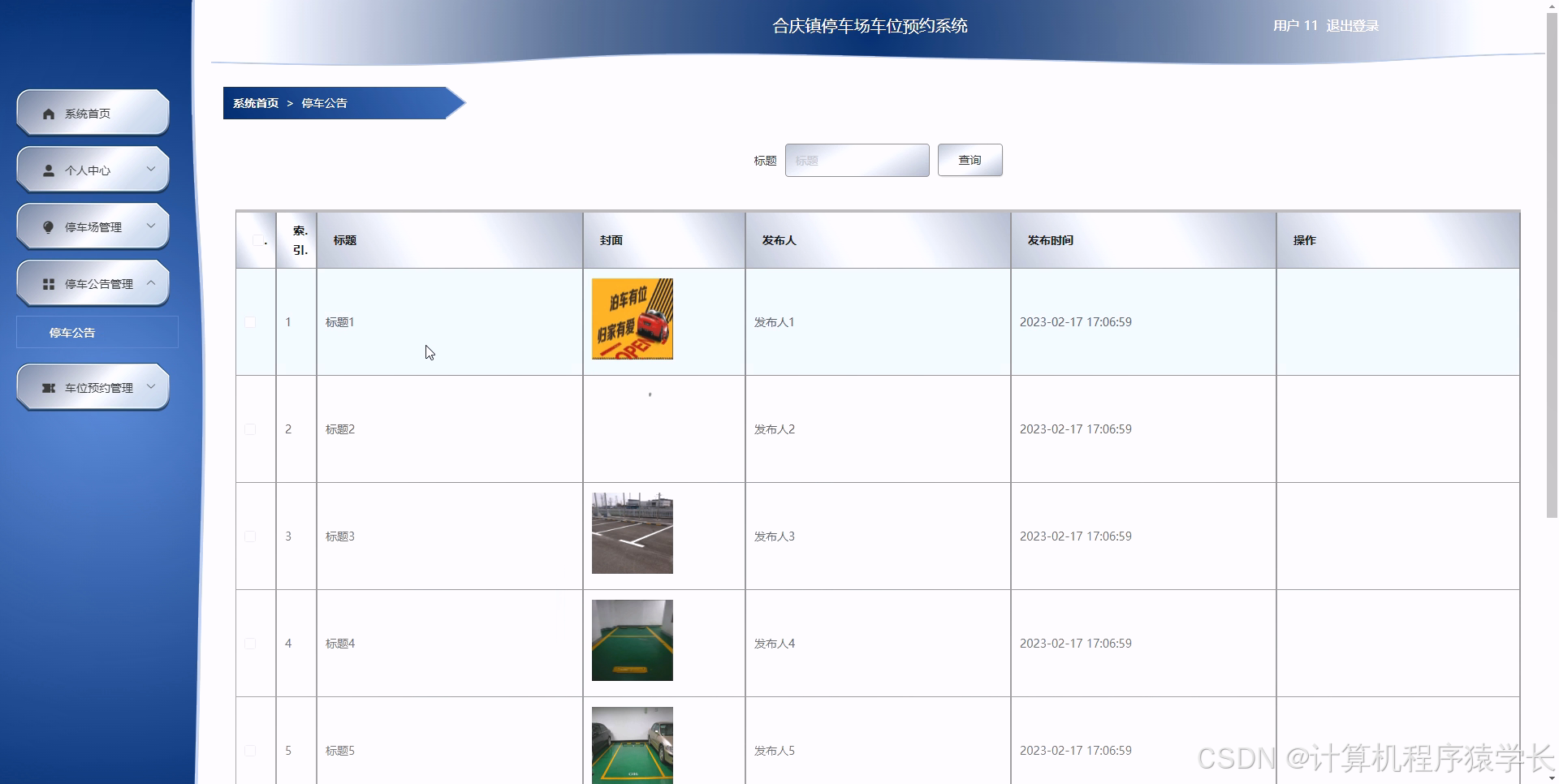The height and width of the screenshot is (784, 1559).
Task: Collapse the 停车公告管理 menu chevron
Action: click(151, 282)
